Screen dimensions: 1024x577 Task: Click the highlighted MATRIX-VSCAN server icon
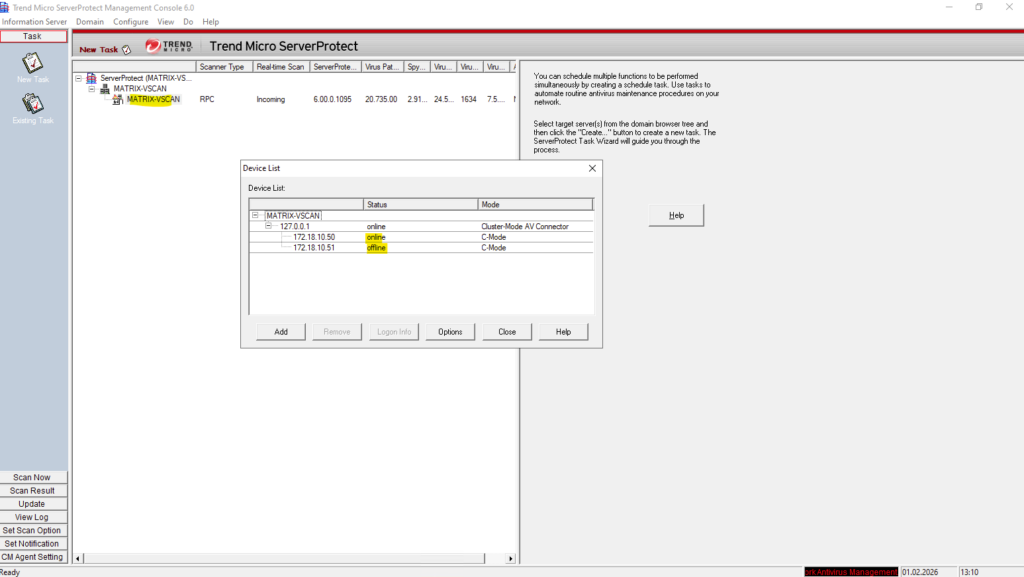coord(117,99)
